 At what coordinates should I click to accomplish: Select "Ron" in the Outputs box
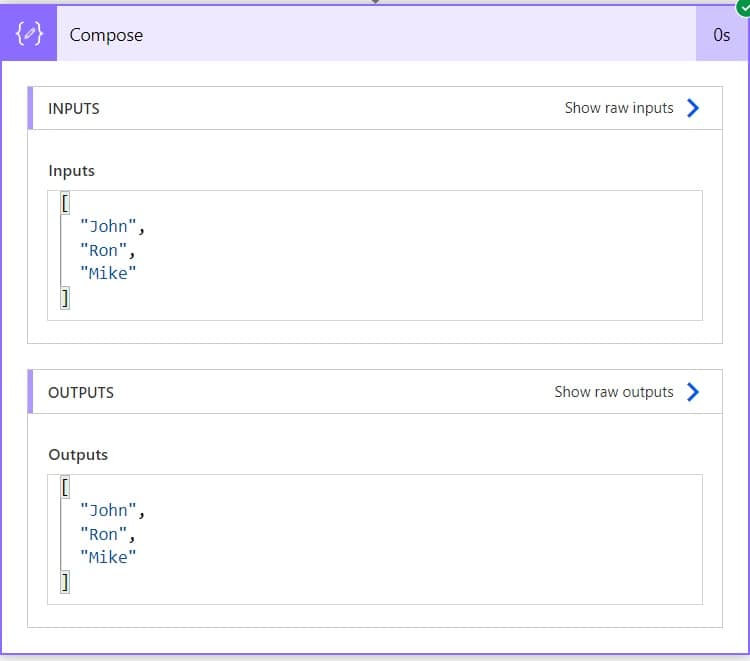pos(103,534)
